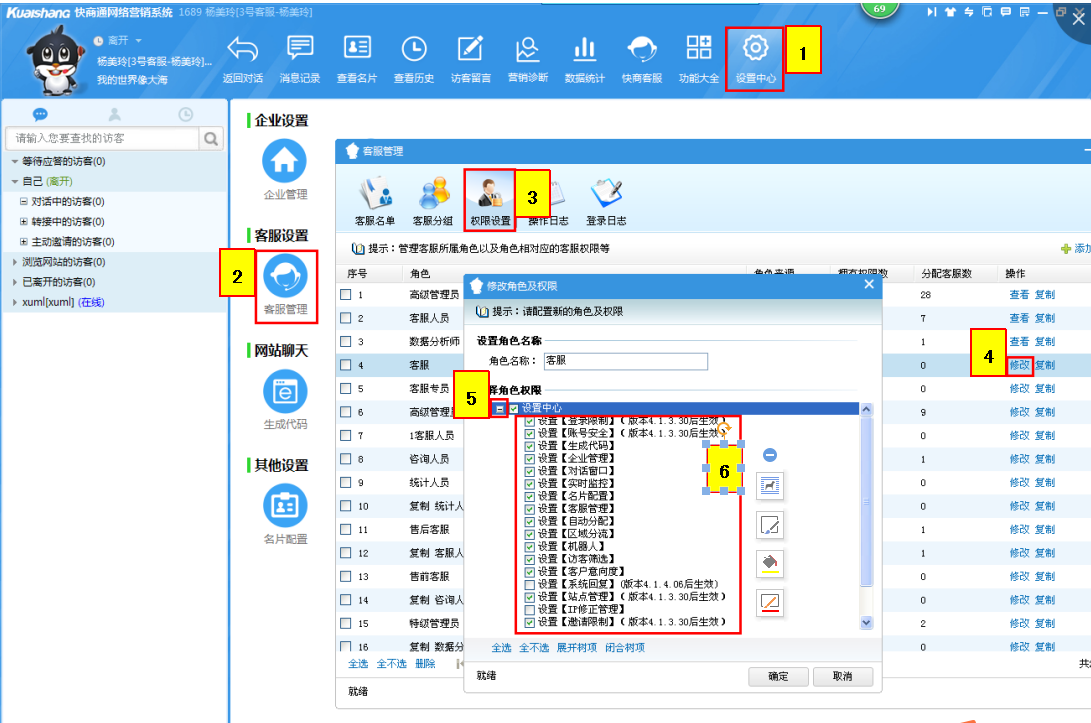This screenshot has height=723, width=1091.
Task: Expand the 等待应答的访客 group
Action: pos(15,162)
